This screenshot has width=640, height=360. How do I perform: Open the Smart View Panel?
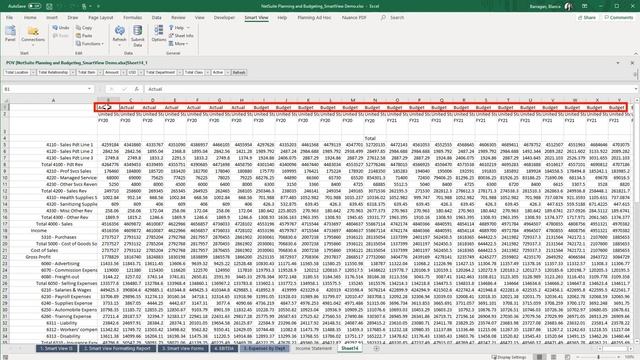pyautogui.click(x=10, y=33)
